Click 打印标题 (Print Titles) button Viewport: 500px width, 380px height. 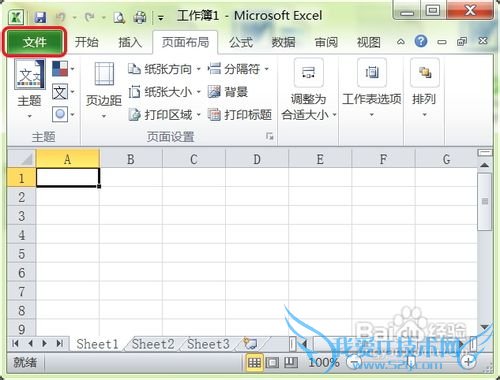pyautogui.click(x=240, y=115)
